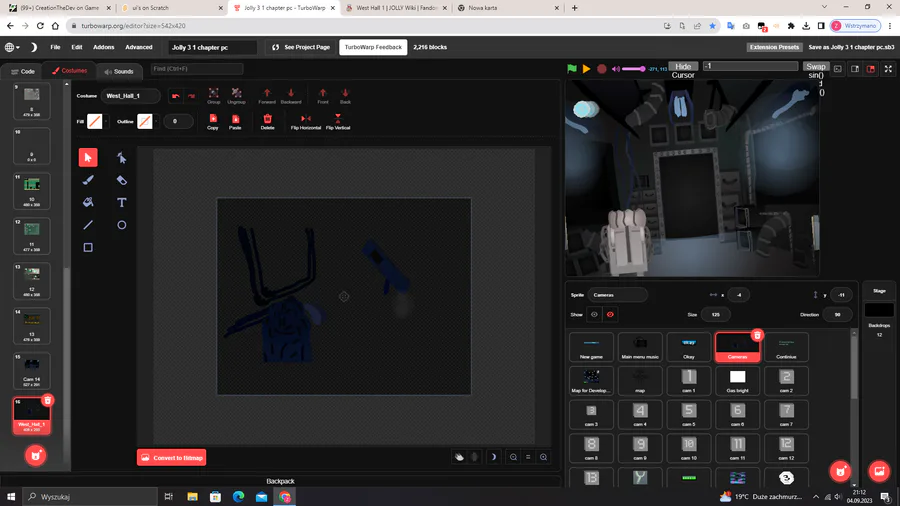Bring selection to Front
Image resolution: width=900 pixels, height=506 pixels.
point(323,96)
